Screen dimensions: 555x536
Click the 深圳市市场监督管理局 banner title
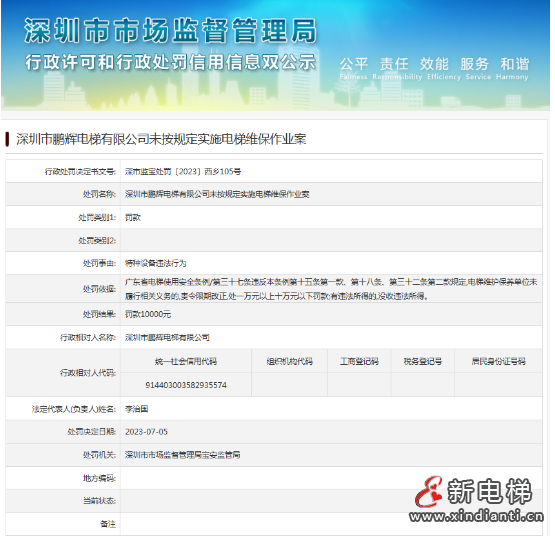[x=170, y=31]
